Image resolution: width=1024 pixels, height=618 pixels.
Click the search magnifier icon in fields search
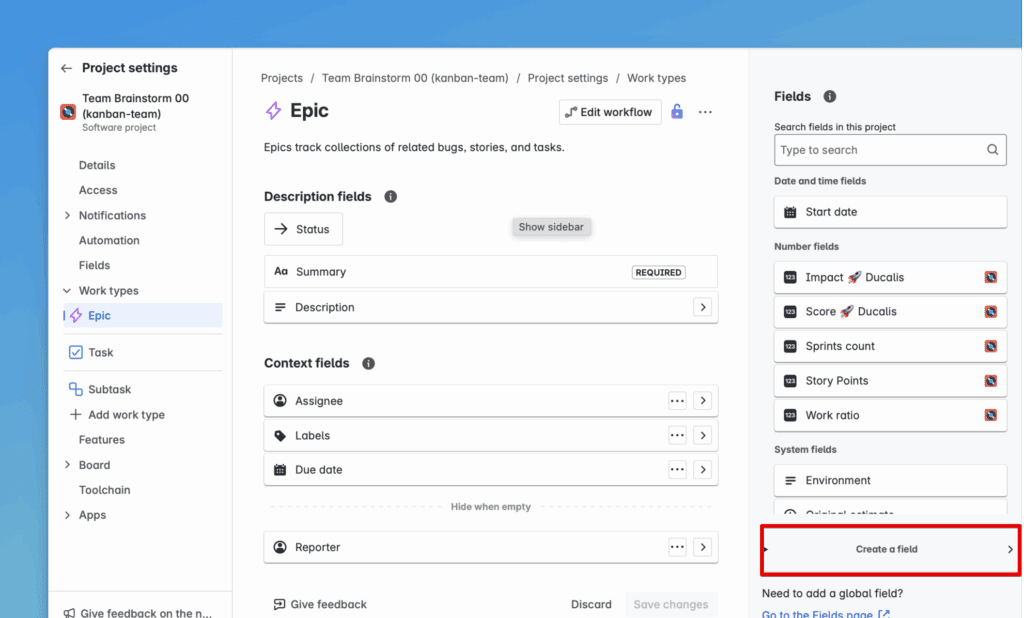tap(992, 150)
